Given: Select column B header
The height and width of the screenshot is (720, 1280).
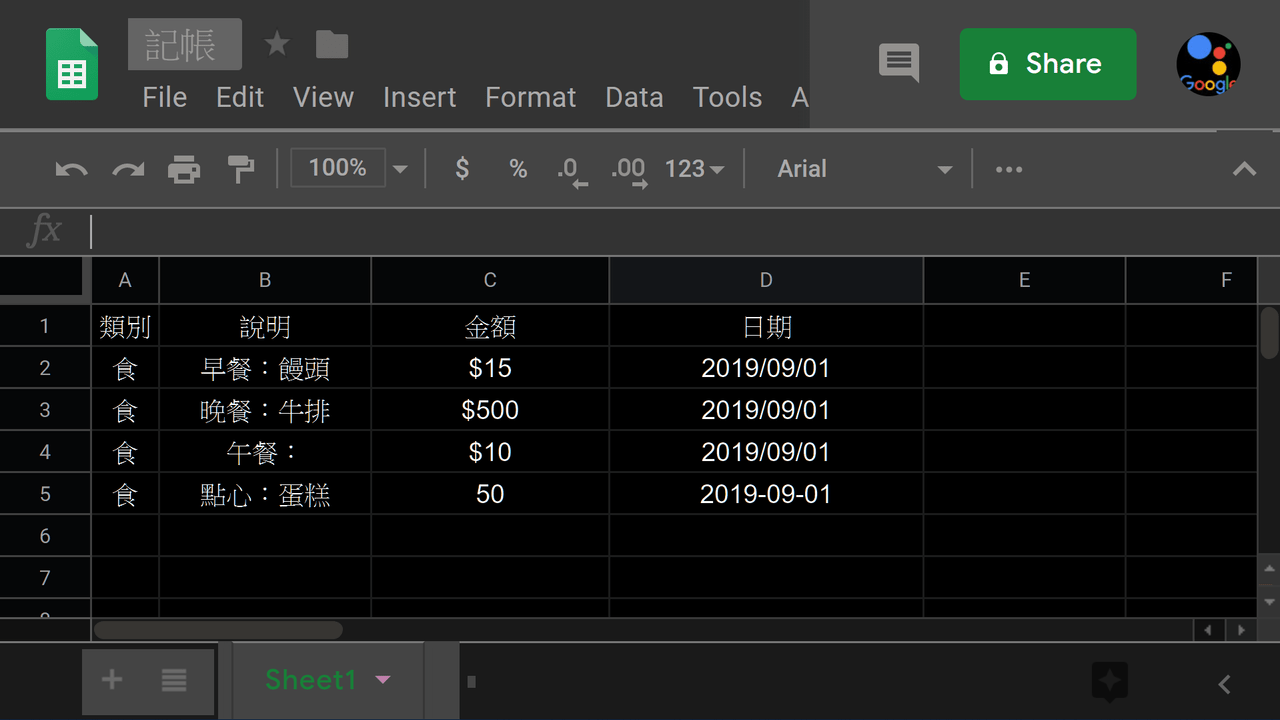Looking at the screenshot, I should pos(265,280).
